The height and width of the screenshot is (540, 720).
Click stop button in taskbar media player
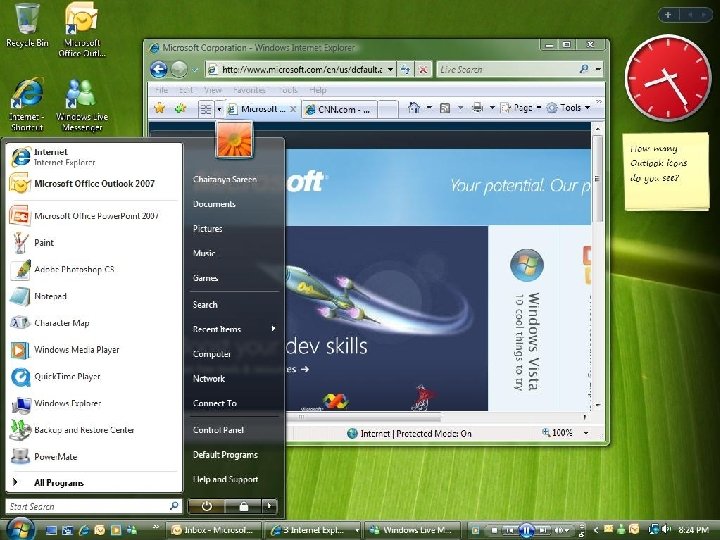[x=494, y=530]
